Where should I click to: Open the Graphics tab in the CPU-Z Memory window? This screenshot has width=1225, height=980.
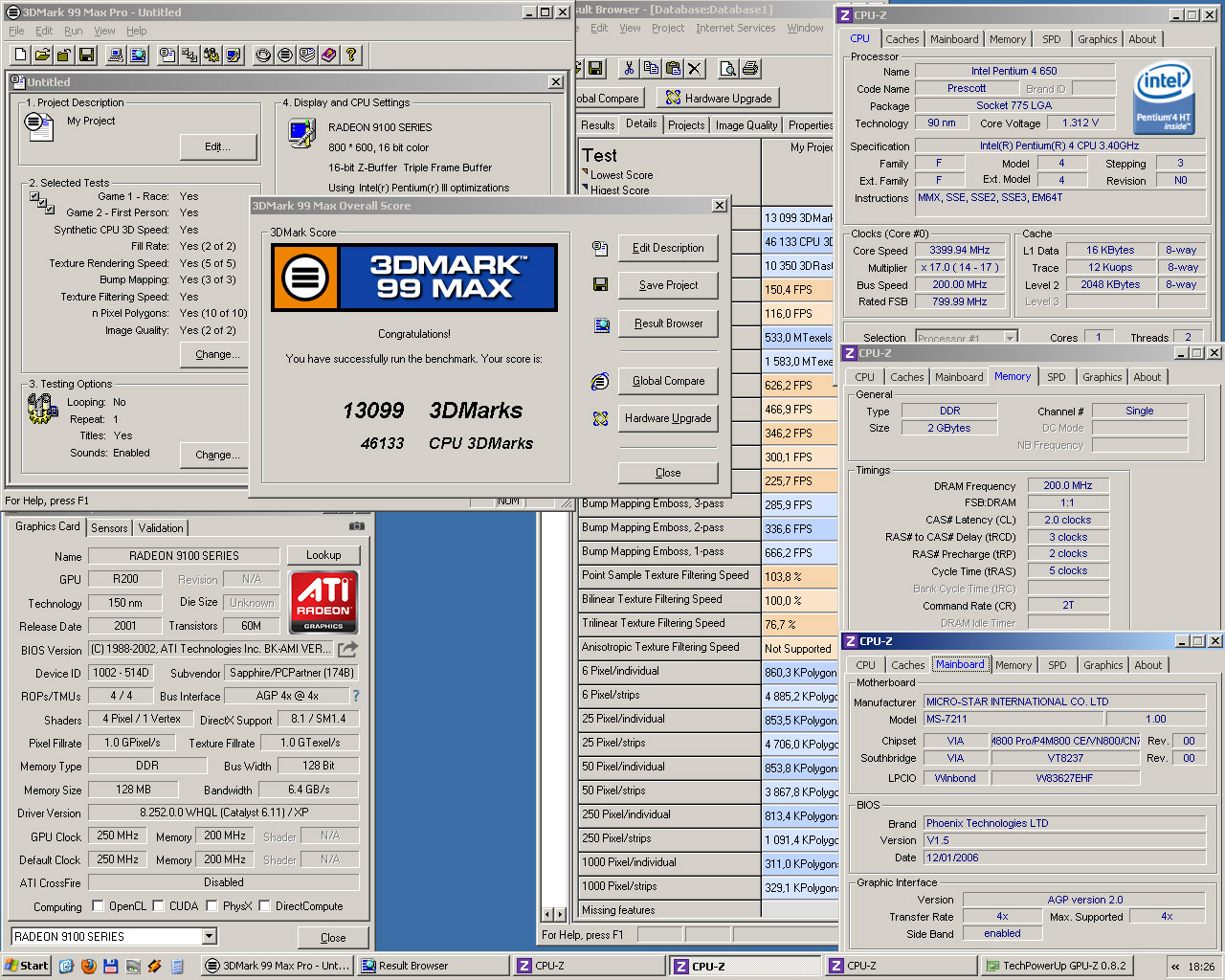point(1102,377)
